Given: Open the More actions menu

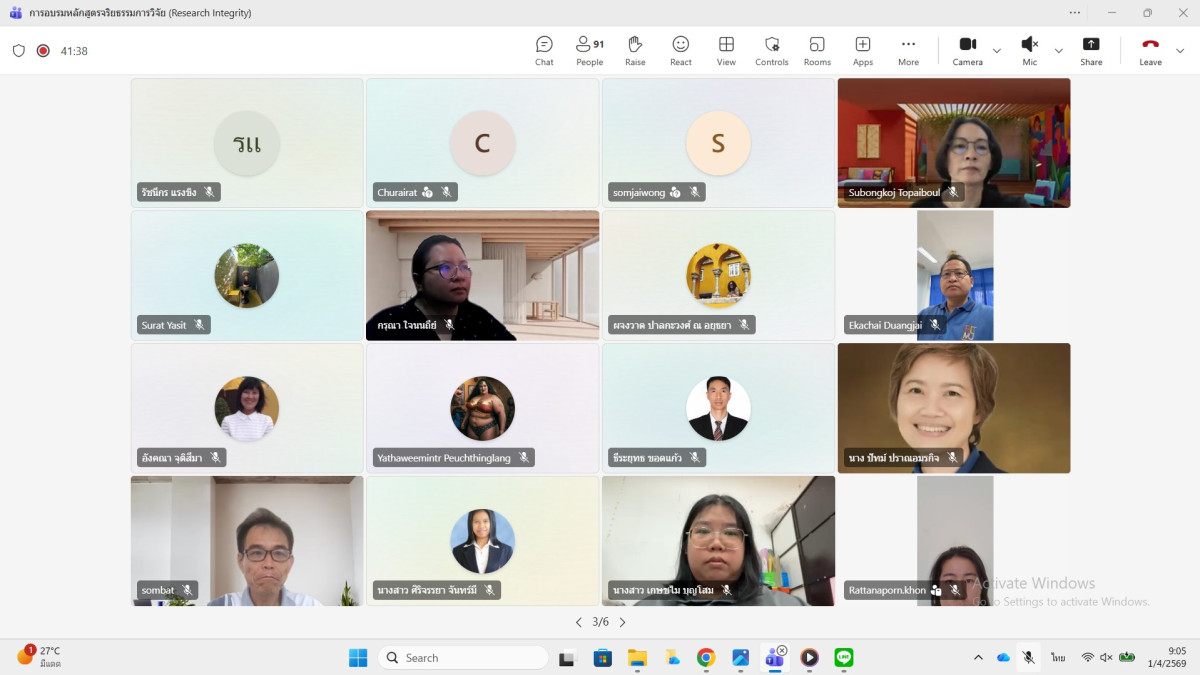Looking at the screenshot, I should click(908, 50).
